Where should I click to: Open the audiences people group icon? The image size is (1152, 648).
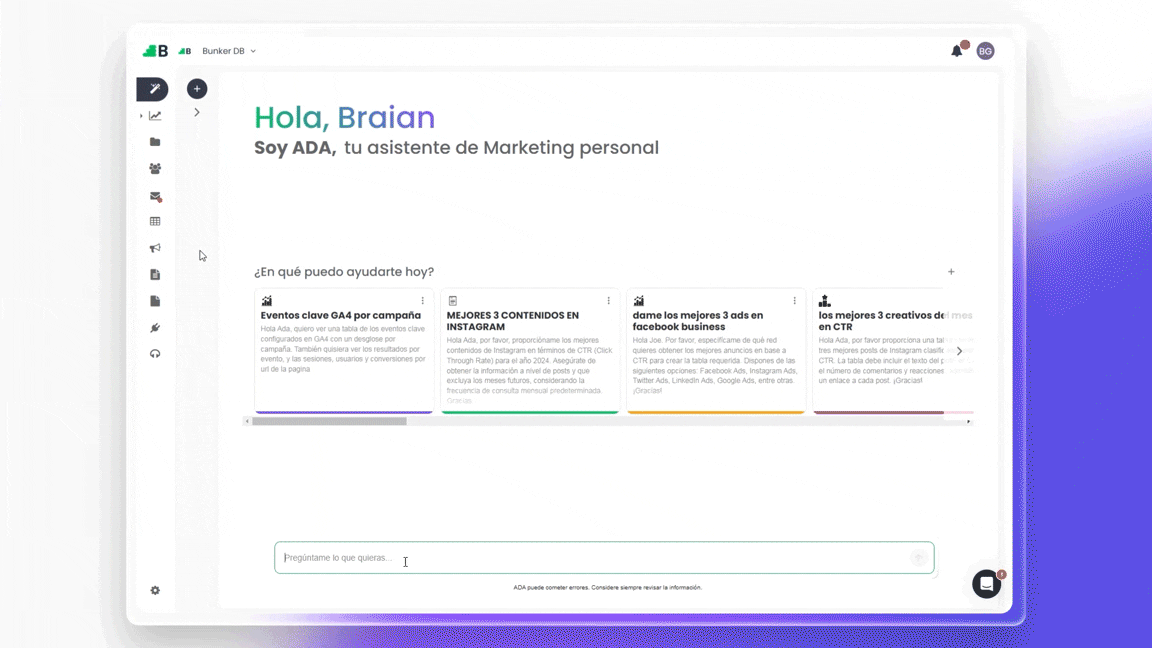(x=155, y=168)
